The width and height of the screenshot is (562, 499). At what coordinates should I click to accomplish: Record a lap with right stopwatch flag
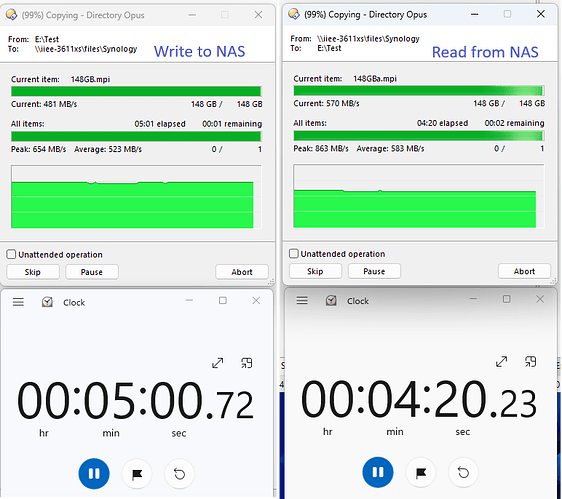(x=420, y=472)
